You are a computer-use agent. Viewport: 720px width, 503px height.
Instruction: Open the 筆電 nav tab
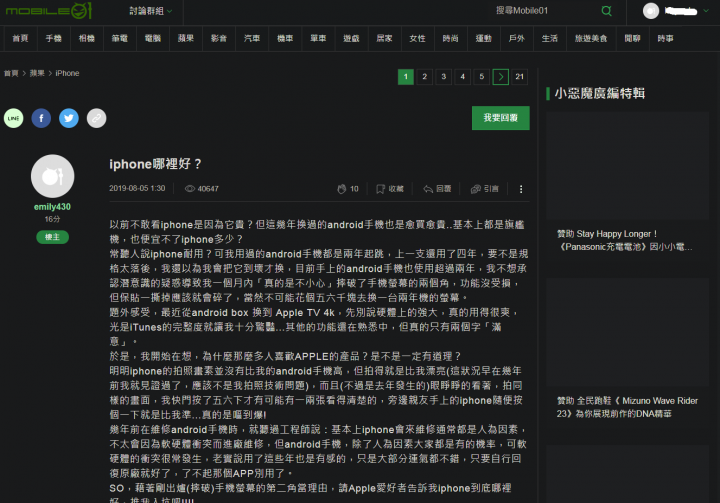pos(119,38)
